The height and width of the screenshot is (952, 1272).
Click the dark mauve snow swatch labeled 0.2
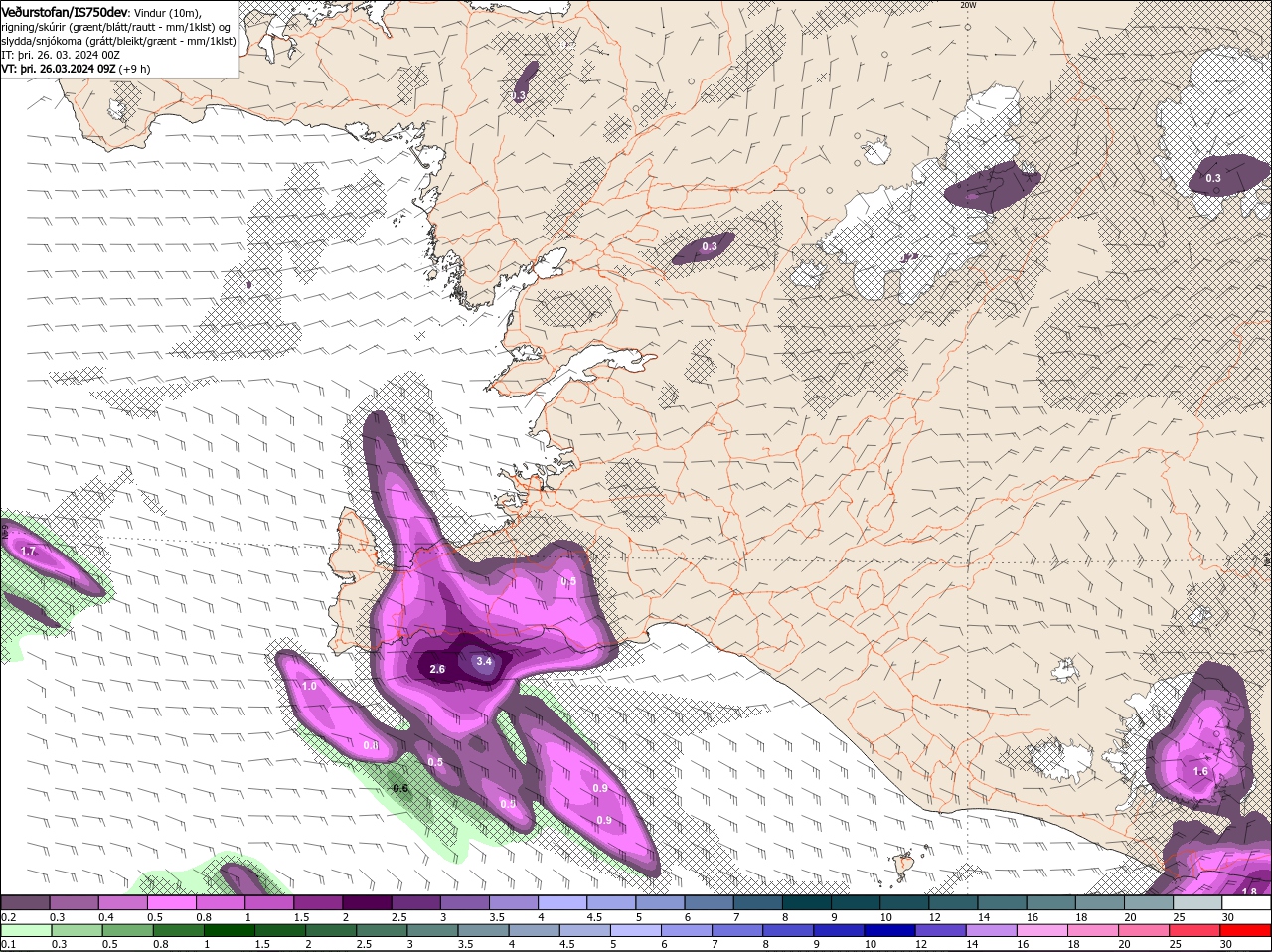coord(26,902)
